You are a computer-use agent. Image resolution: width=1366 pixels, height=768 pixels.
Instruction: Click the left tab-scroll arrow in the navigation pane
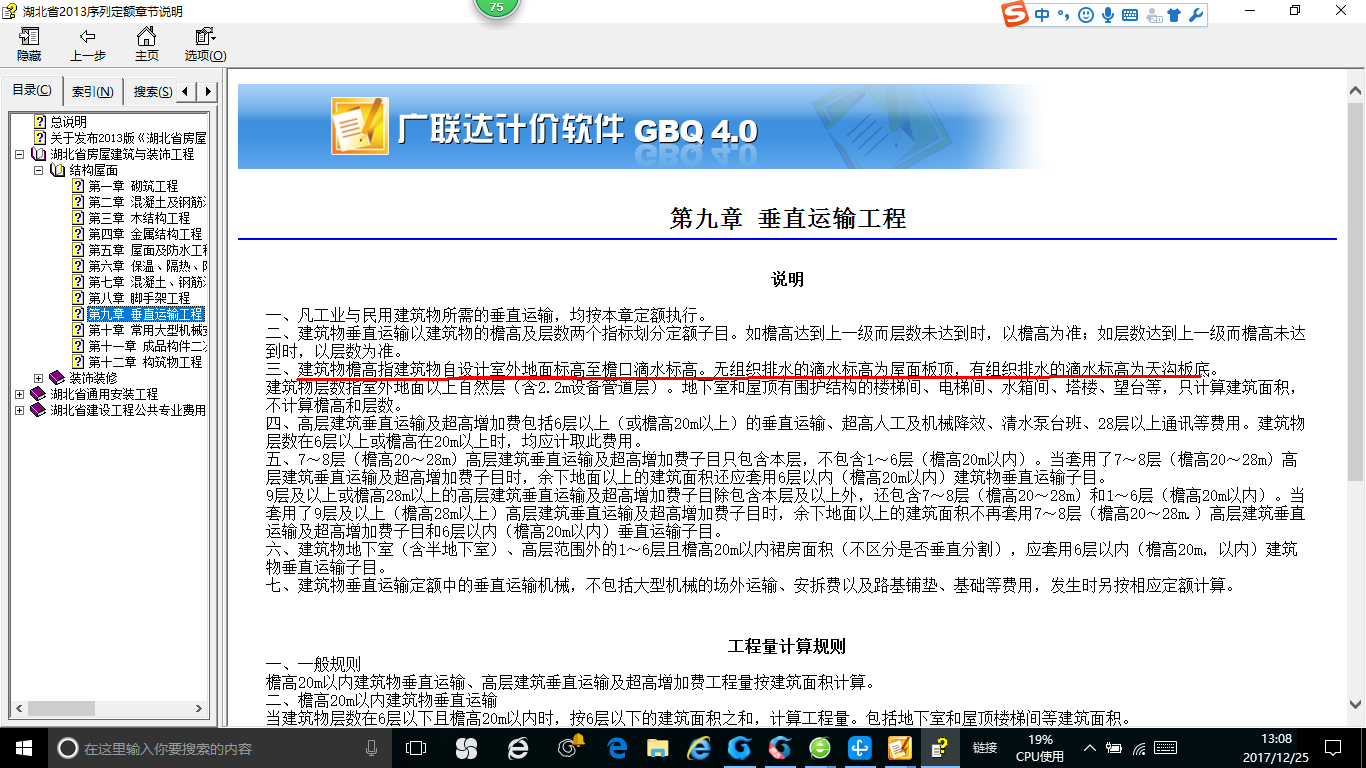point(187,91)
